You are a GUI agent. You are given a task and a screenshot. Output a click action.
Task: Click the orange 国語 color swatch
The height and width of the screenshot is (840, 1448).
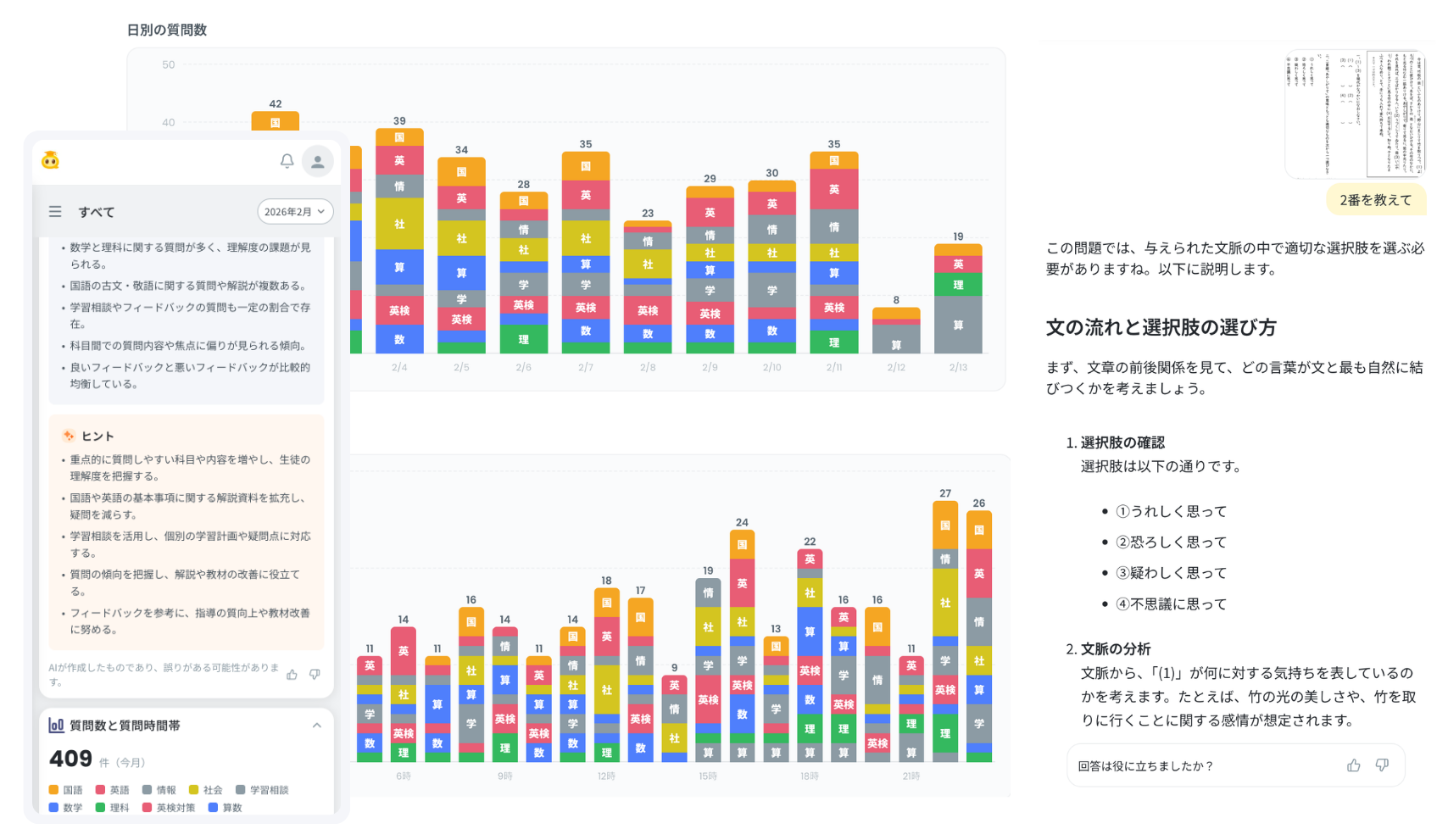click(x=53, y=790)
